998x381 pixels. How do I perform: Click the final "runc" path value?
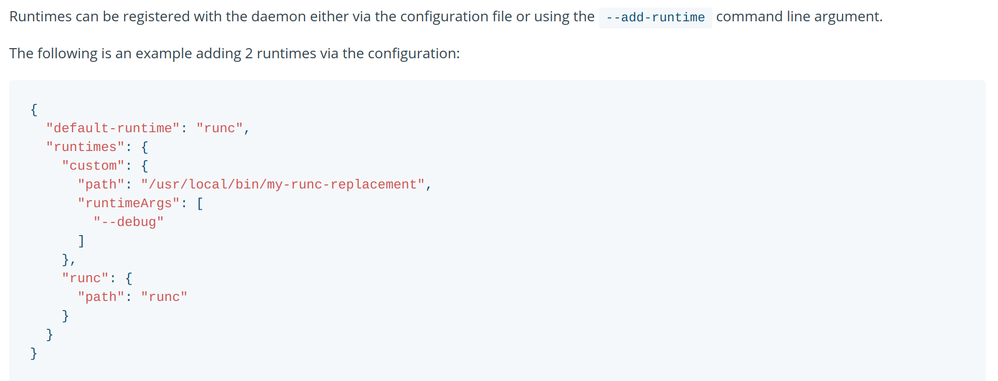pyautogui.click(x=164, y=296)
